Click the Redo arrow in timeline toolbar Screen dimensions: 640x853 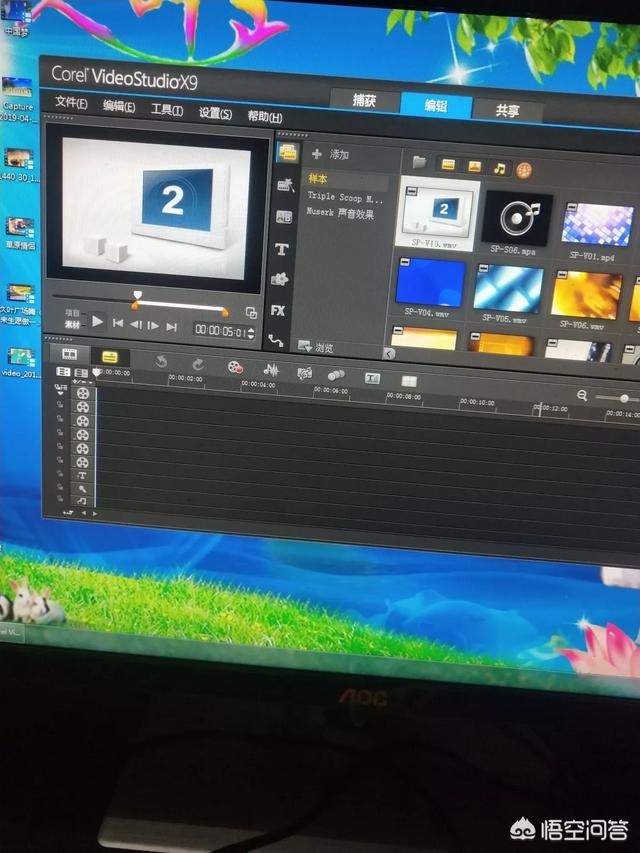coord(198,364)
